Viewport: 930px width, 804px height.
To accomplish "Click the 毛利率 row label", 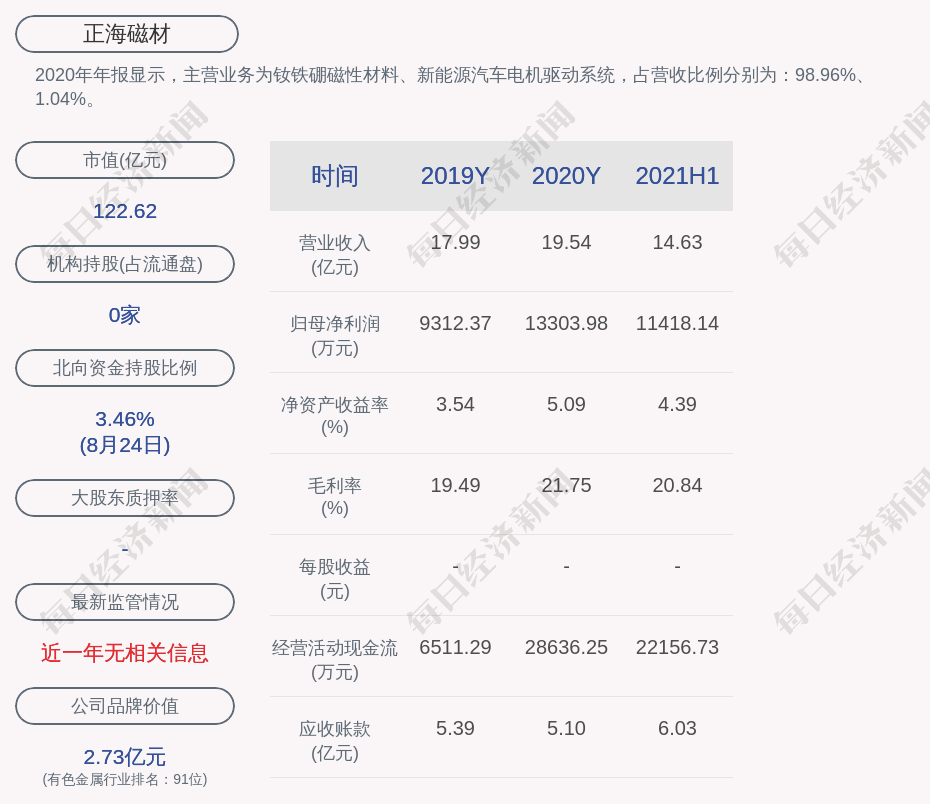I will point(334,485).
